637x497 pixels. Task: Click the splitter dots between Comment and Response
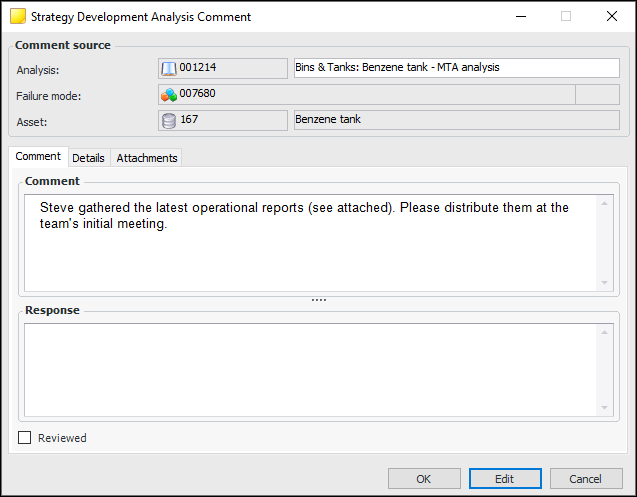click(318, 300)
